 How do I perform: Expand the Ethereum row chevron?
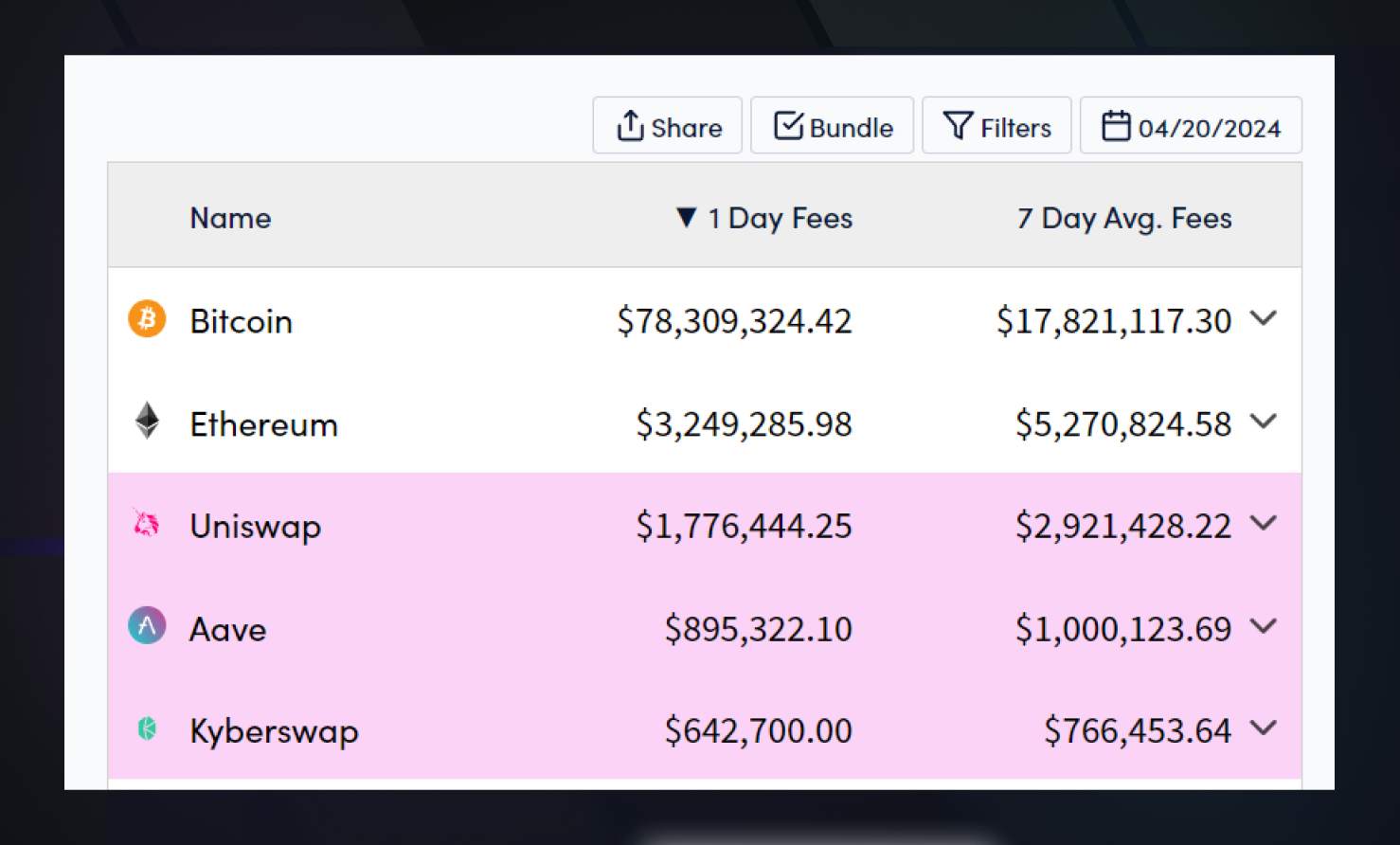(x=1264, y=421)
